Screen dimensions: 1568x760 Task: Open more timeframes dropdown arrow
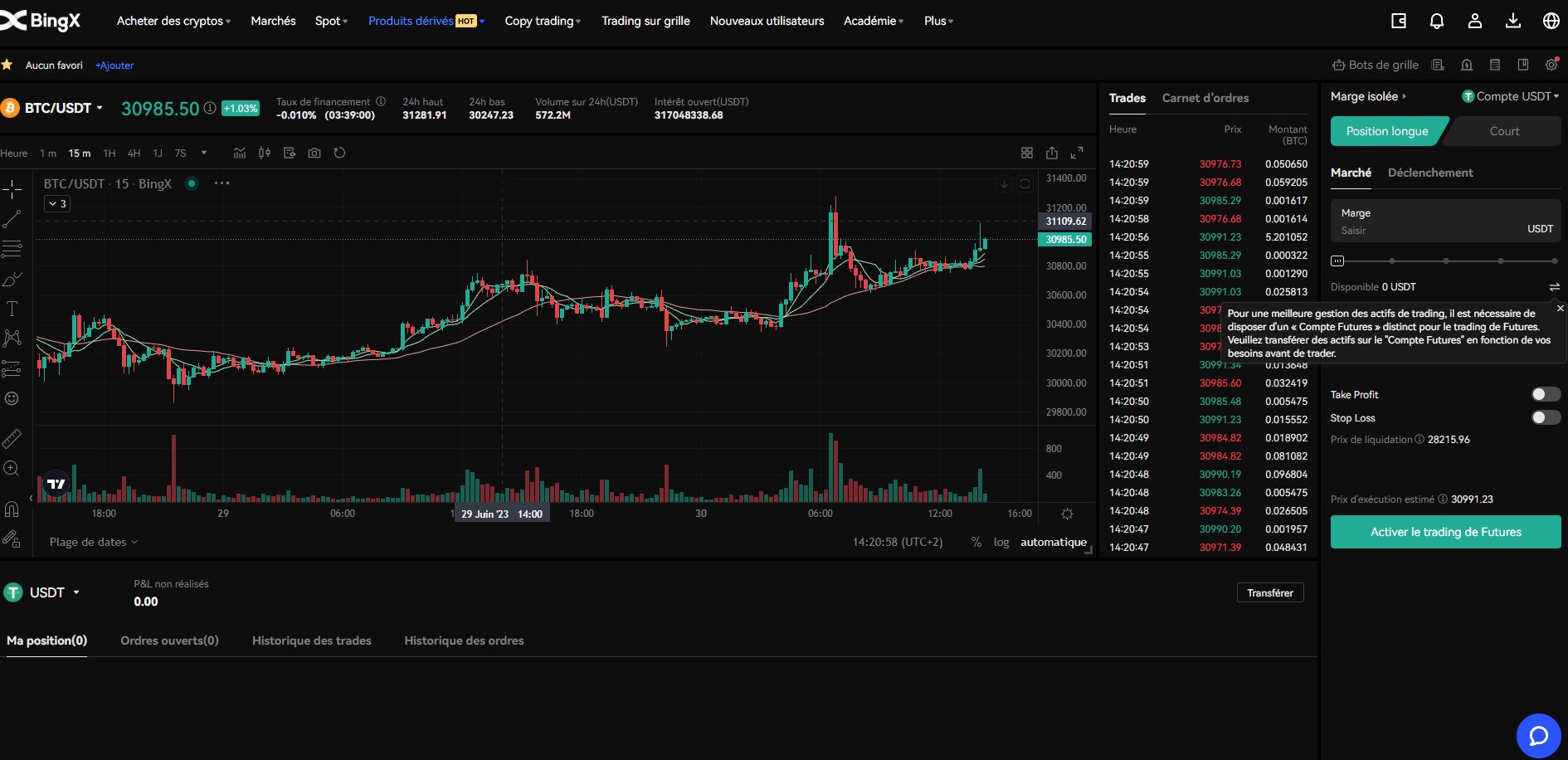pyautogui.click(x=204, y=153)
